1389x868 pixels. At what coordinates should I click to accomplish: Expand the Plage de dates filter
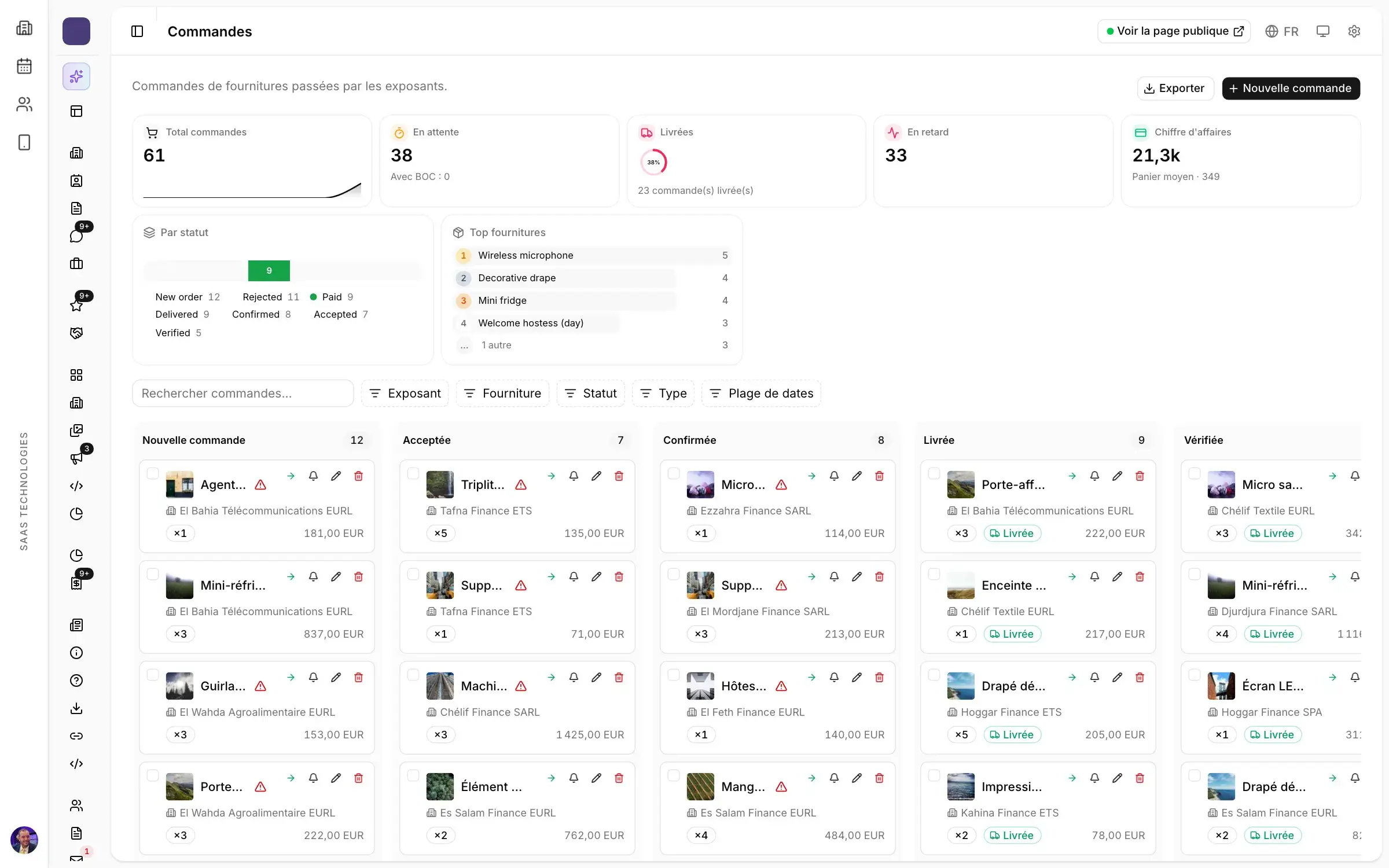coord(762,393)
